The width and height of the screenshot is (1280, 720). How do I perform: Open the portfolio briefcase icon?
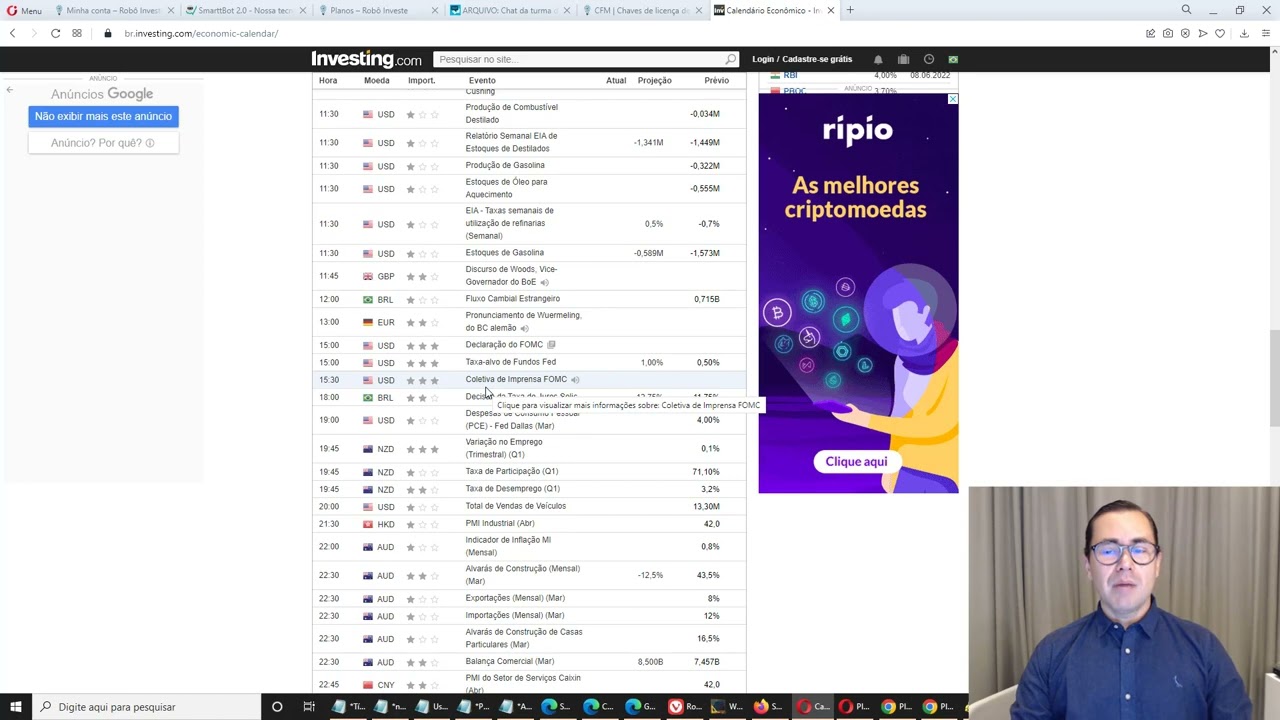(x=903, y=59)
